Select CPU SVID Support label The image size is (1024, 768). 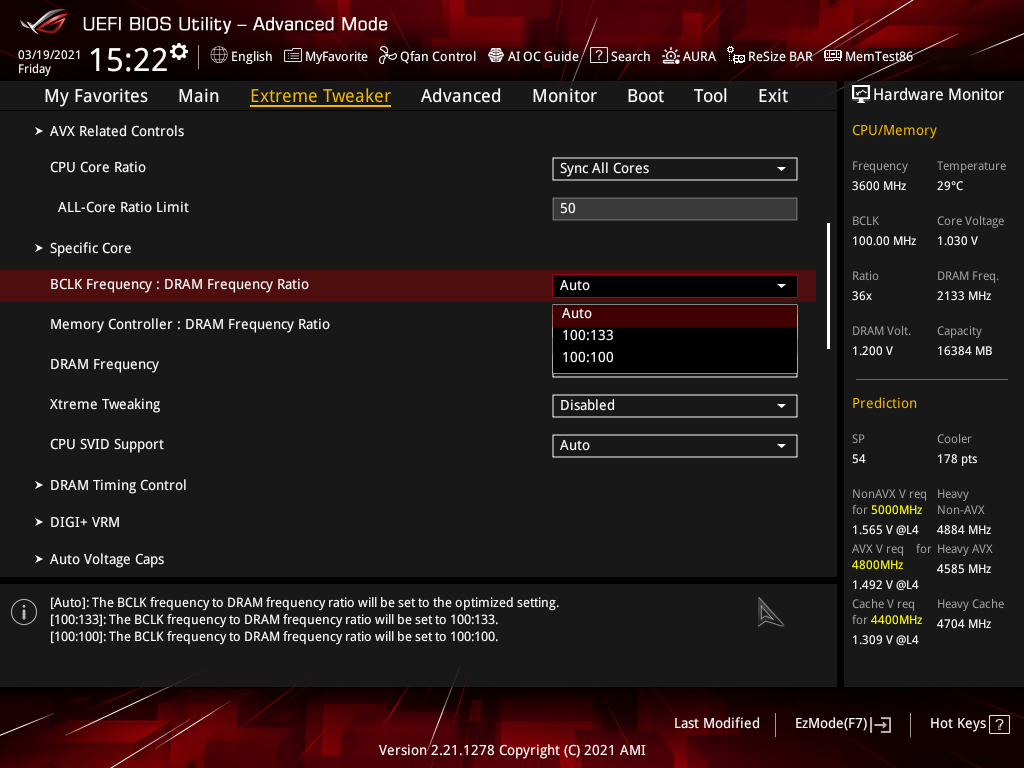click(107, 445)
